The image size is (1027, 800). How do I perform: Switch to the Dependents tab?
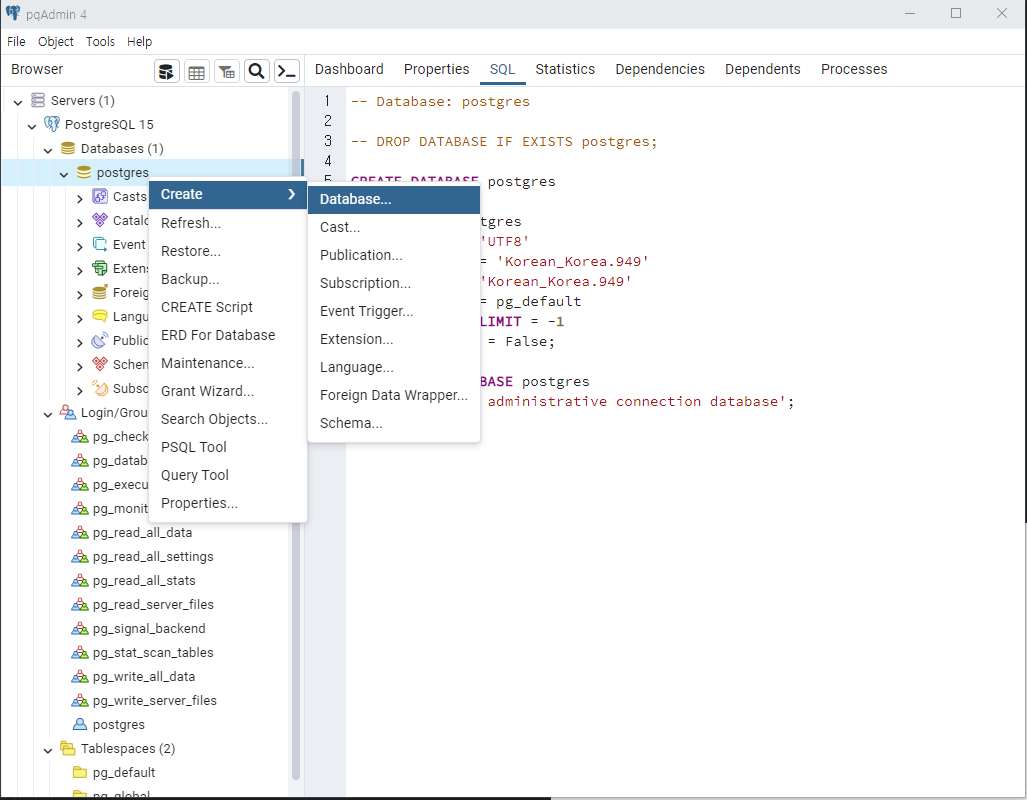tap(762, 69)
